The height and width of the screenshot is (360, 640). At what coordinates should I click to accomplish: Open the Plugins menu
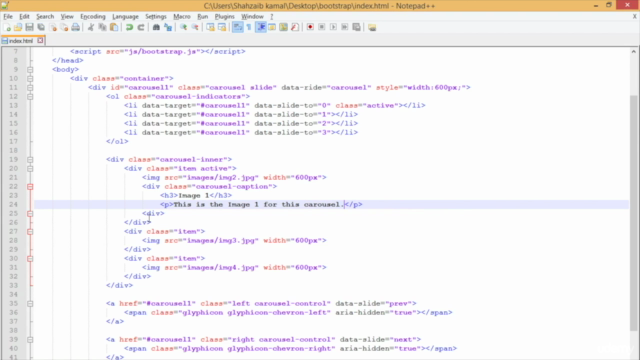pyautogui.click(x=224, y=16)
